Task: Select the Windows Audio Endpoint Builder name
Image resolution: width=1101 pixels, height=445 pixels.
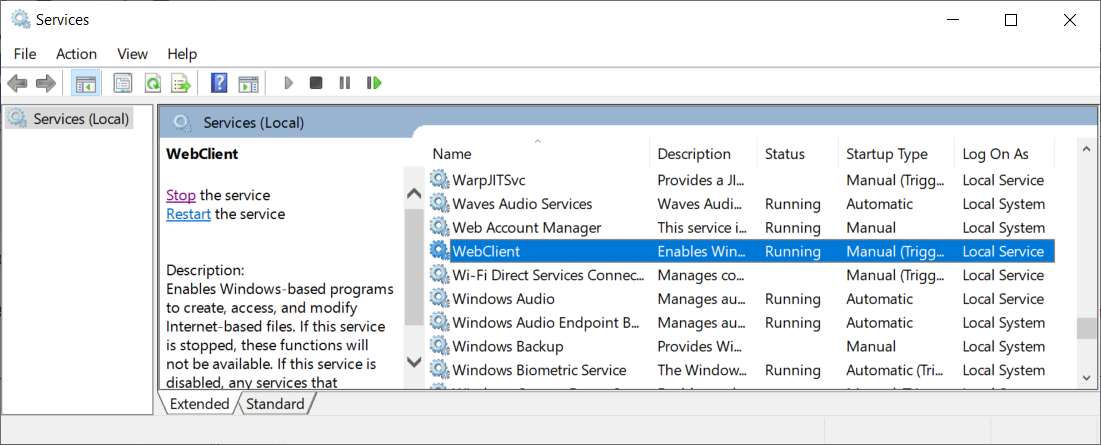Action: click(546, 322)
